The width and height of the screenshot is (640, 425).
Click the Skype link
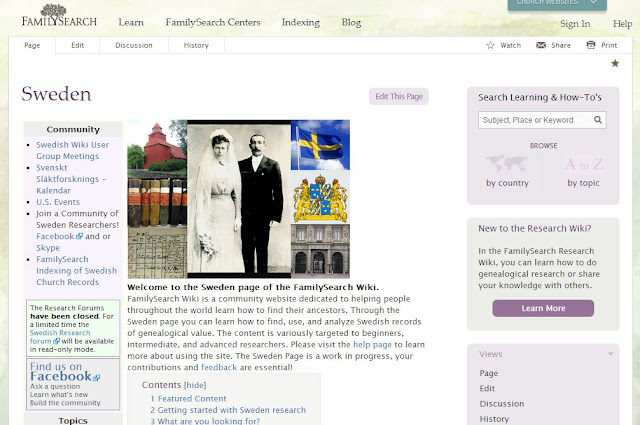tap(48, 248)
